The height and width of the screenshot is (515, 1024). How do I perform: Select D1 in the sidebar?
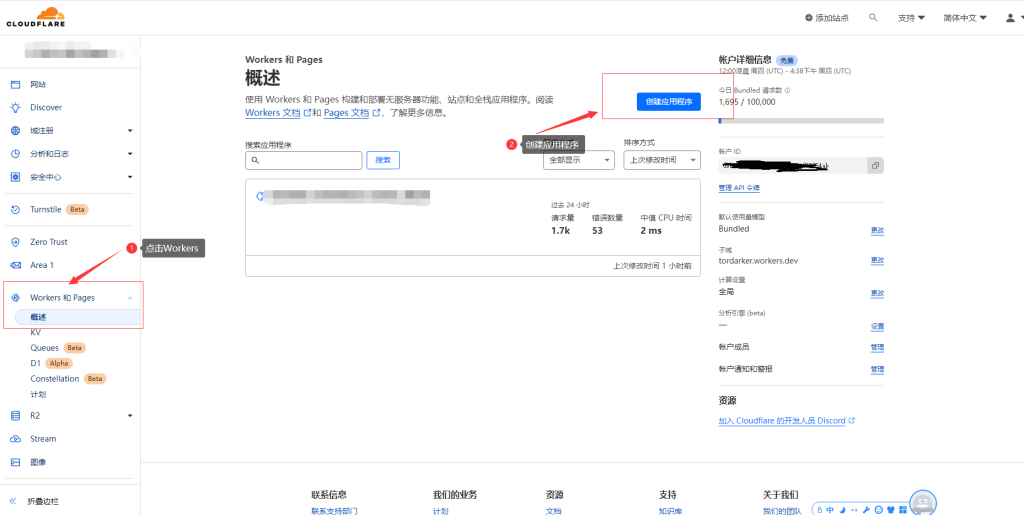(x=35, y=363)
